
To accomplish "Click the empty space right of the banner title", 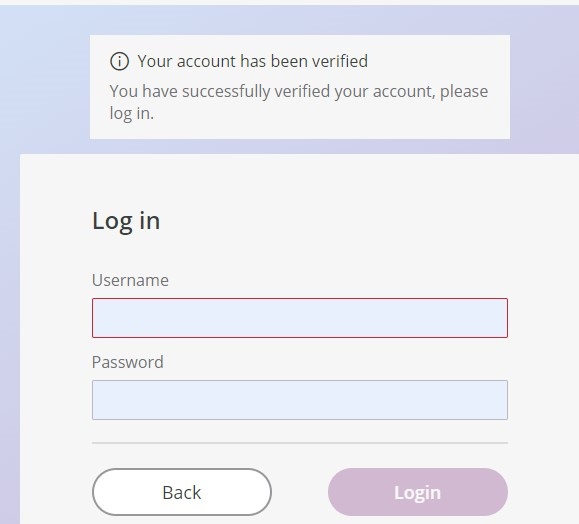I will [x=436, y=61].
